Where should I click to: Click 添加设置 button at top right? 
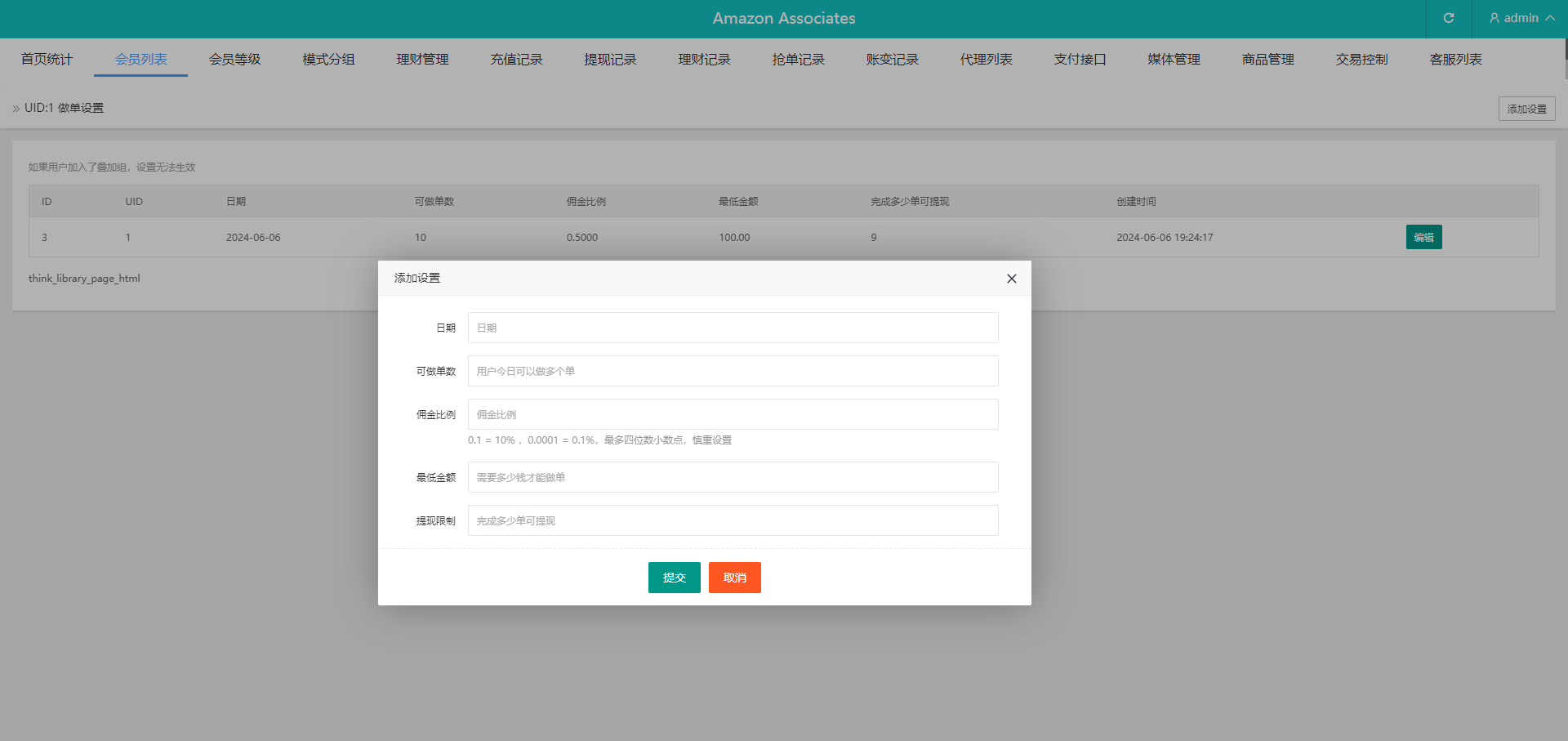point(1526,109)
